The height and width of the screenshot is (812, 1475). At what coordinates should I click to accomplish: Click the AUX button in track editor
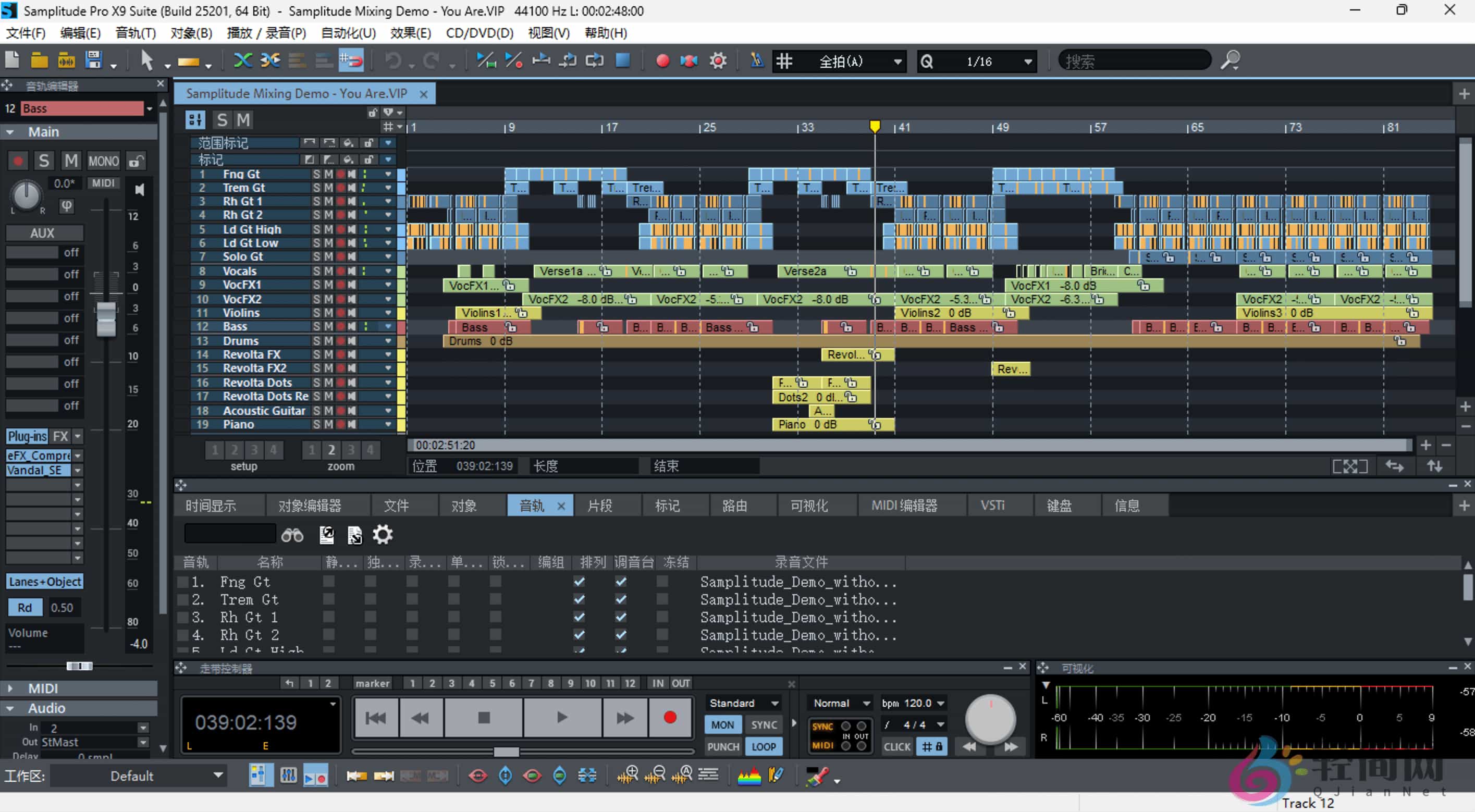click(x=44, y=232)
